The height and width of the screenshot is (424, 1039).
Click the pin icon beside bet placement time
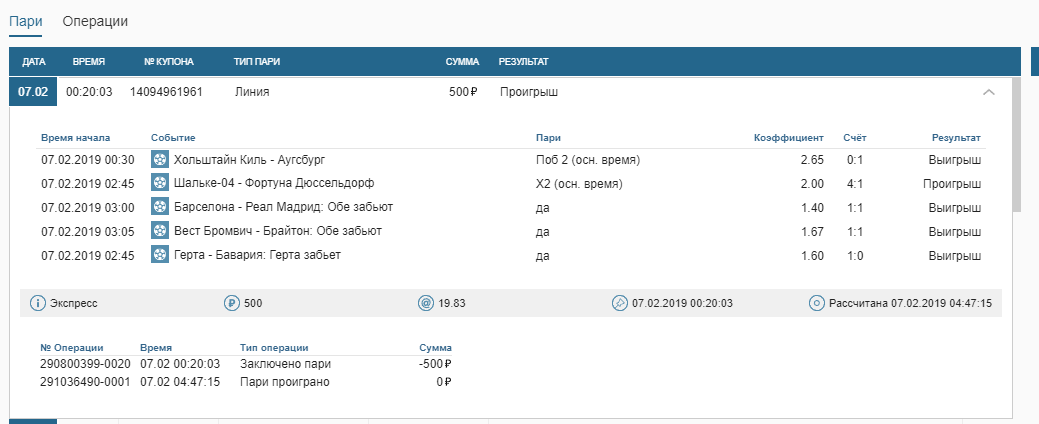point(619,303)
